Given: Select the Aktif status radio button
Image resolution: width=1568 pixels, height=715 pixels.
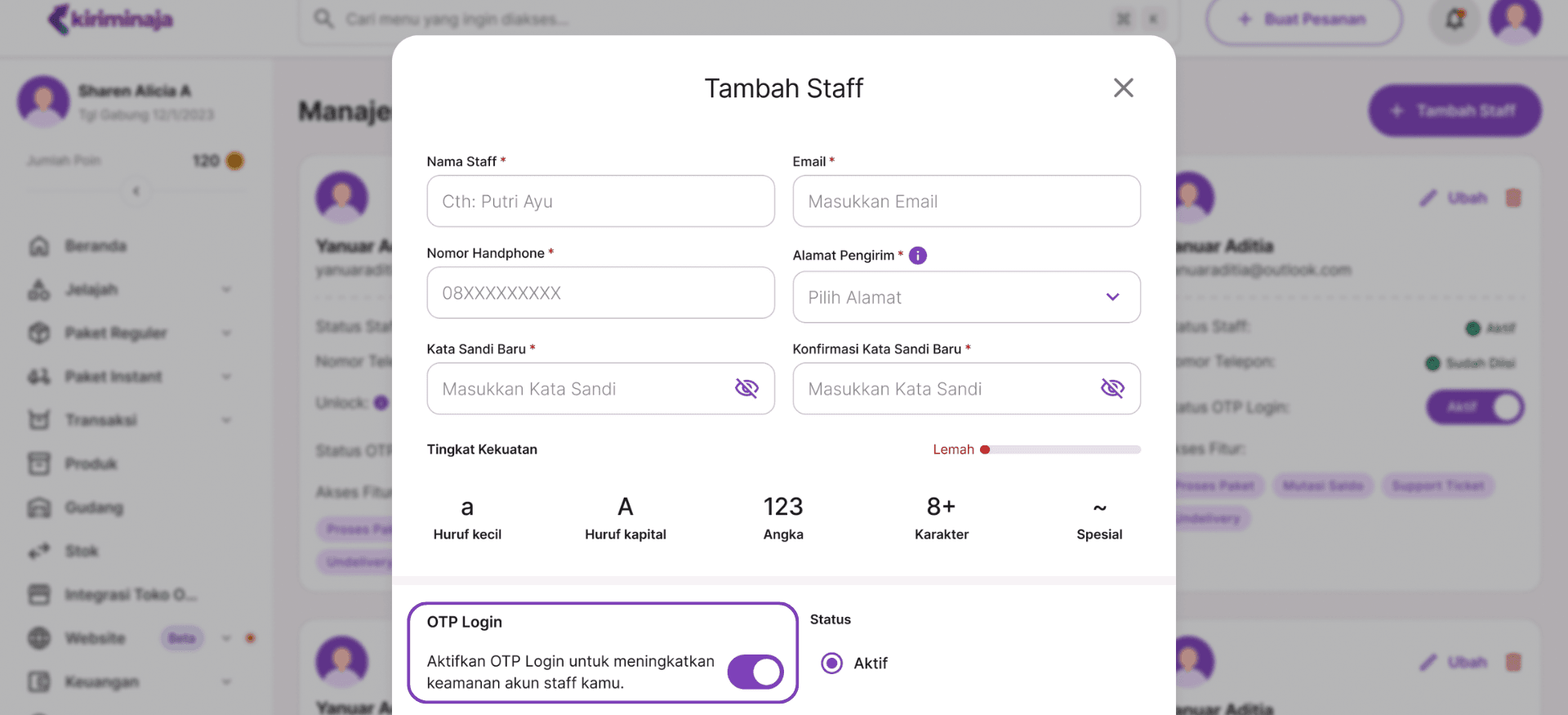Looking at the screenshot, I should (x=831, y=663).
